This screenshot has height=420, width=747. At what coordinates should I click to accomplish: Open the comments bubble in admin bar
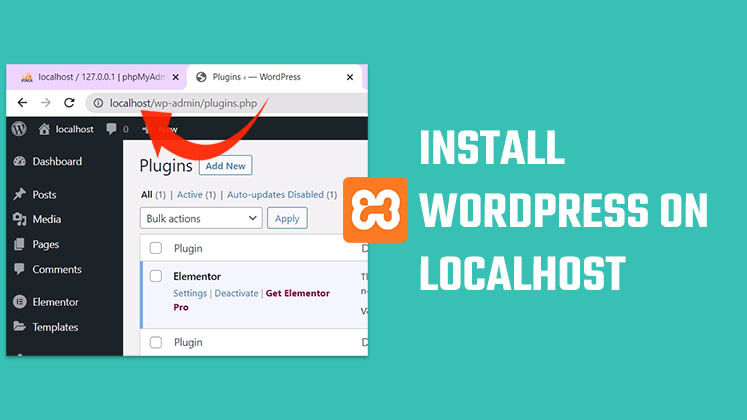click(x=111, y=129)
